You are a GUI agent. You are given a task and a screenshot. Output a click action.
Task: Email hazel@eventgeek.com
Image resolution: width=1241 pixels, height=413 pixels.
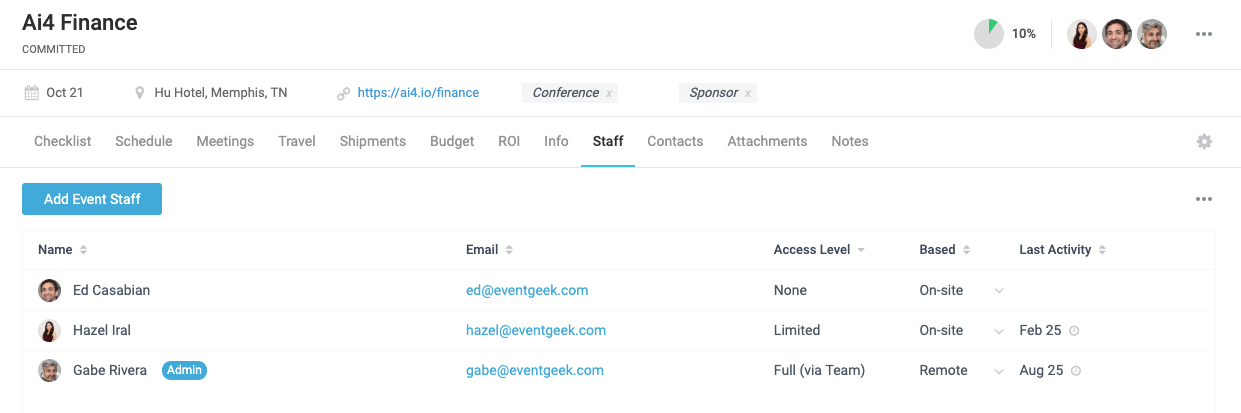coord(536,331)
